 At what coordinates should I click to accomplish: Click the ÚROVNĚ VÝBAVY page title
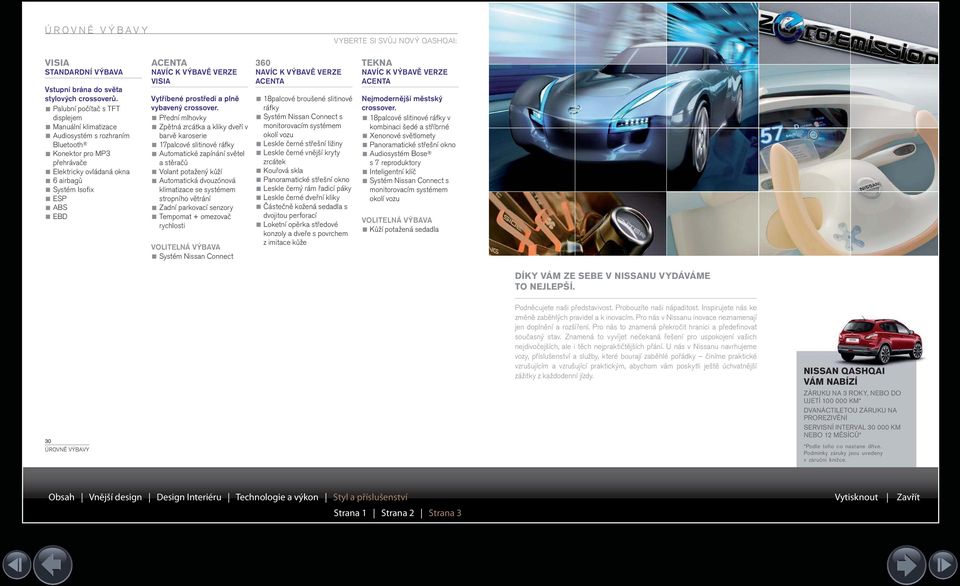pyautogui.click(x=96, y=29)
